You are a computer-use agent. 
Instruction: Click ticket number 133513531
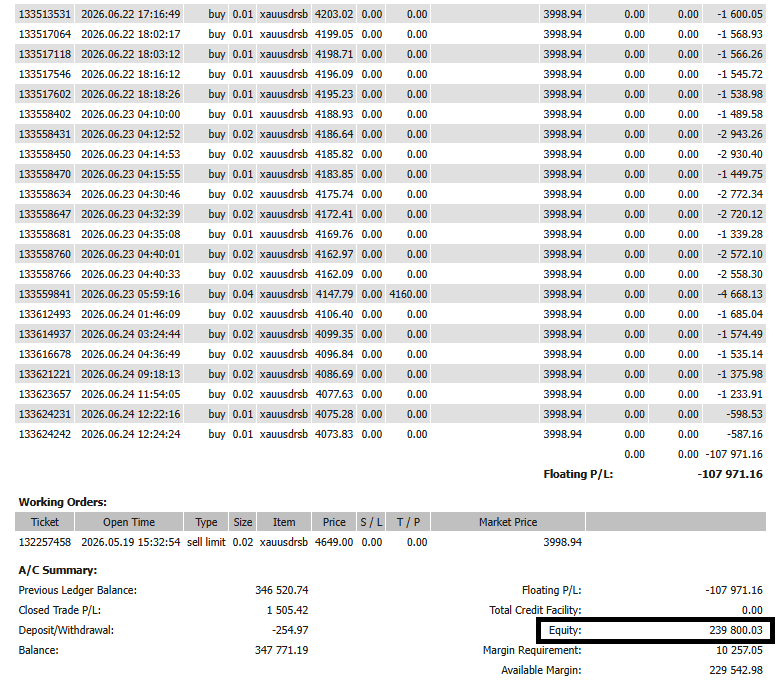coord(45,14)
